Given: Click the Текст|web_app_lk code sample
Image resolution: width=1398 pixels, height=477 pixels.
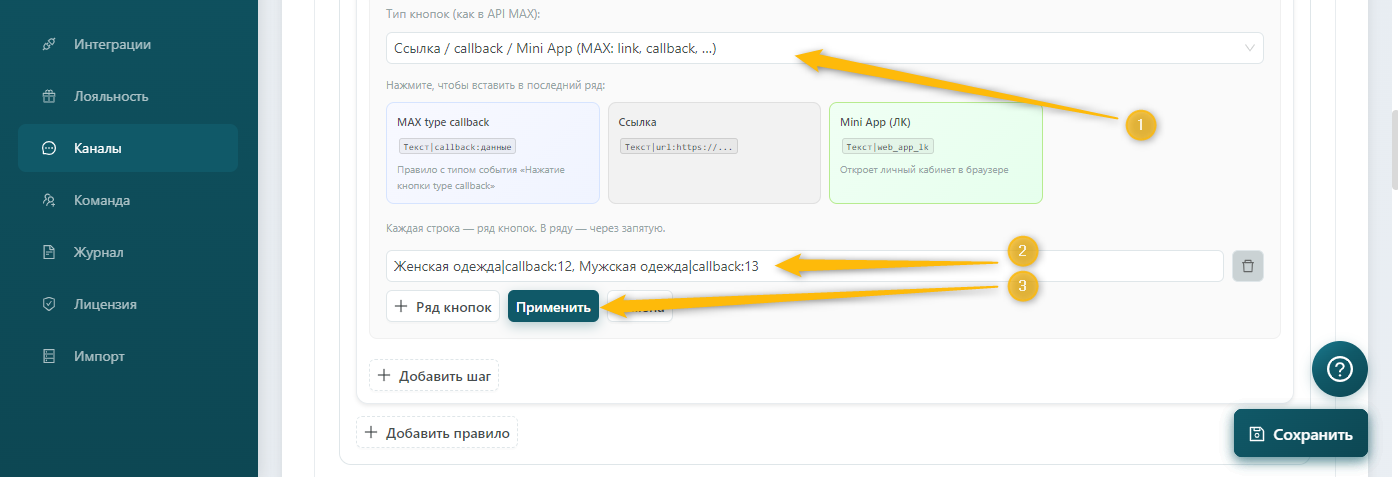Looking at the screenshot, I should pos(888,146).
